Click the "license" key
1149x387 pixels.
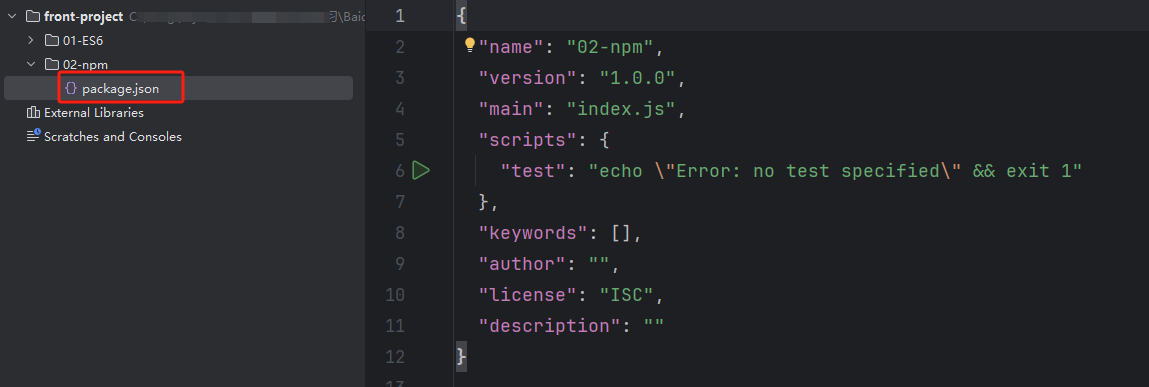coord(528,295)
